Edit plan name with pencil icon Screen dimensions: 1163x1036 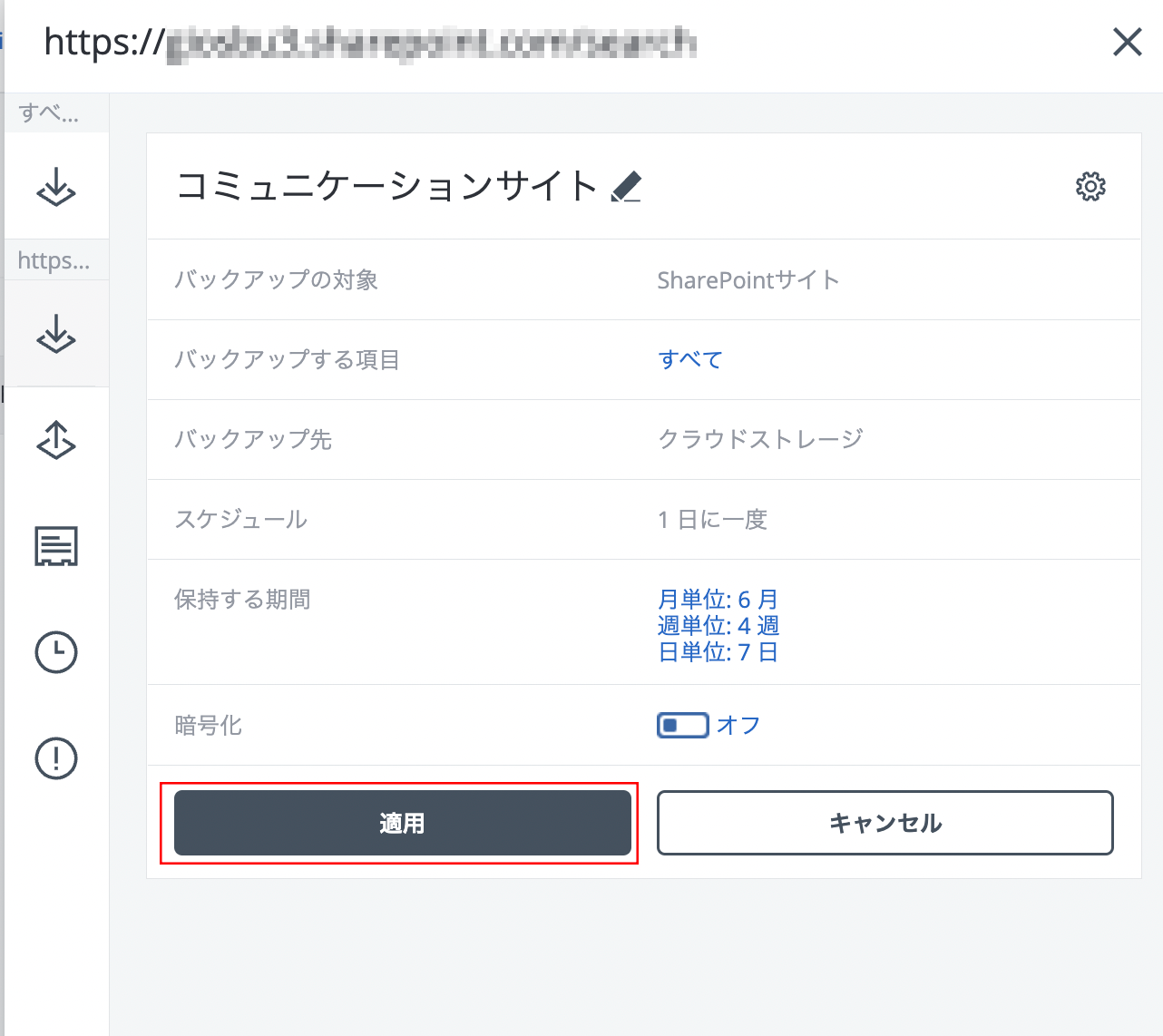(x=626, y=187)
